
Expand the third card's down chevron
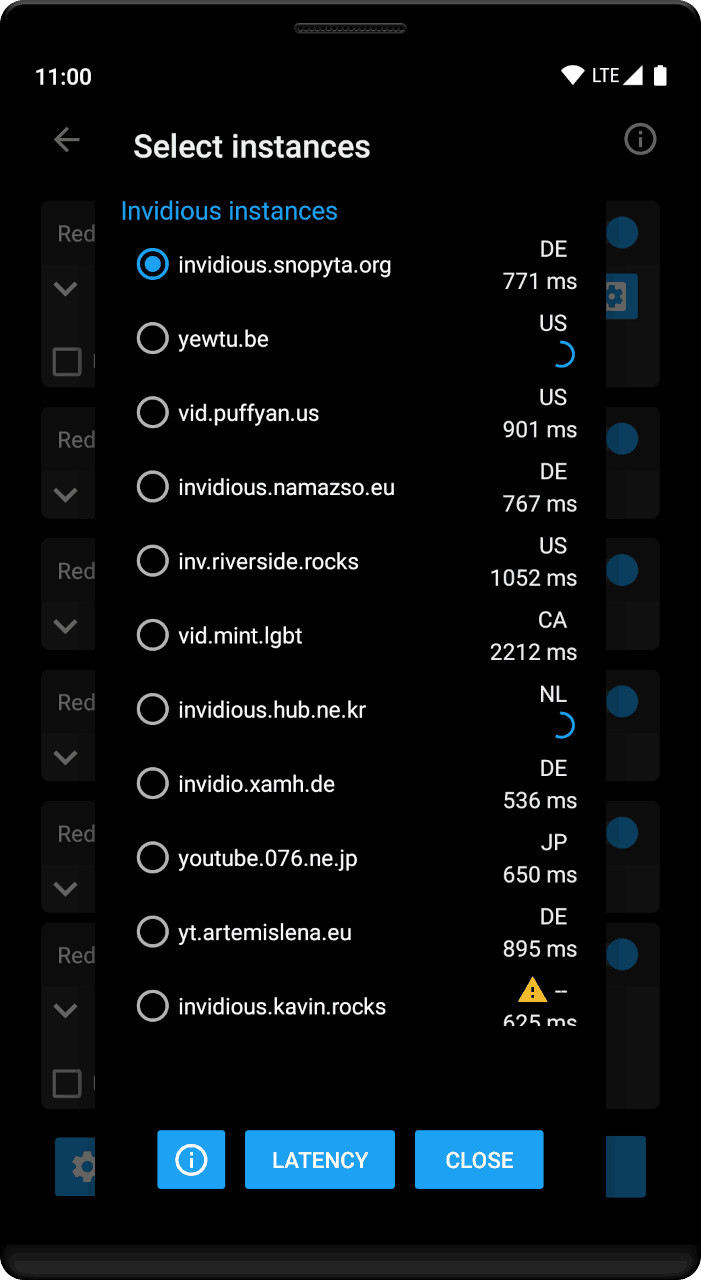click(x=66, y=626)
